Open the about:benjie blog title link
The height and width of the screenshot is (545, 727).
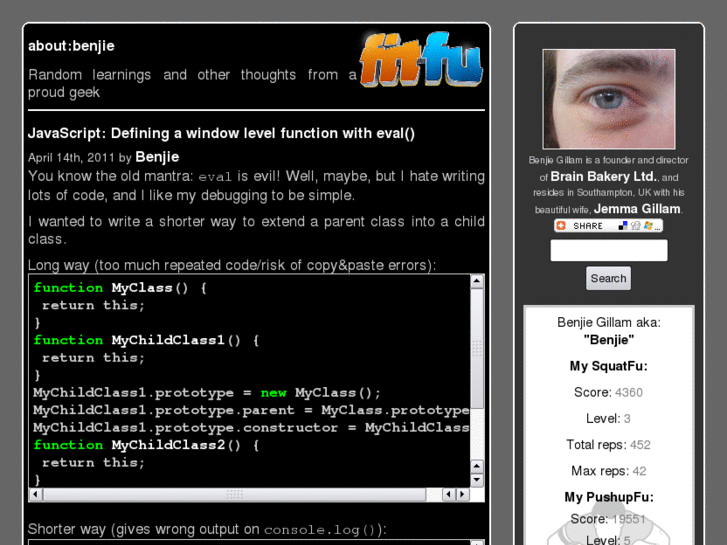pyautogui.click(x=71, y=46)
